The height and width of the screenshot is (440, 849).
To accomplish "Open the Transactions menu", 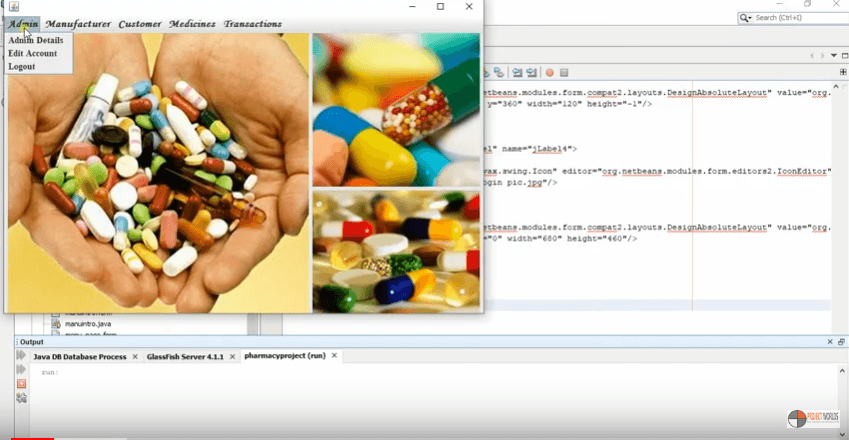I will (x=252, y=23).
